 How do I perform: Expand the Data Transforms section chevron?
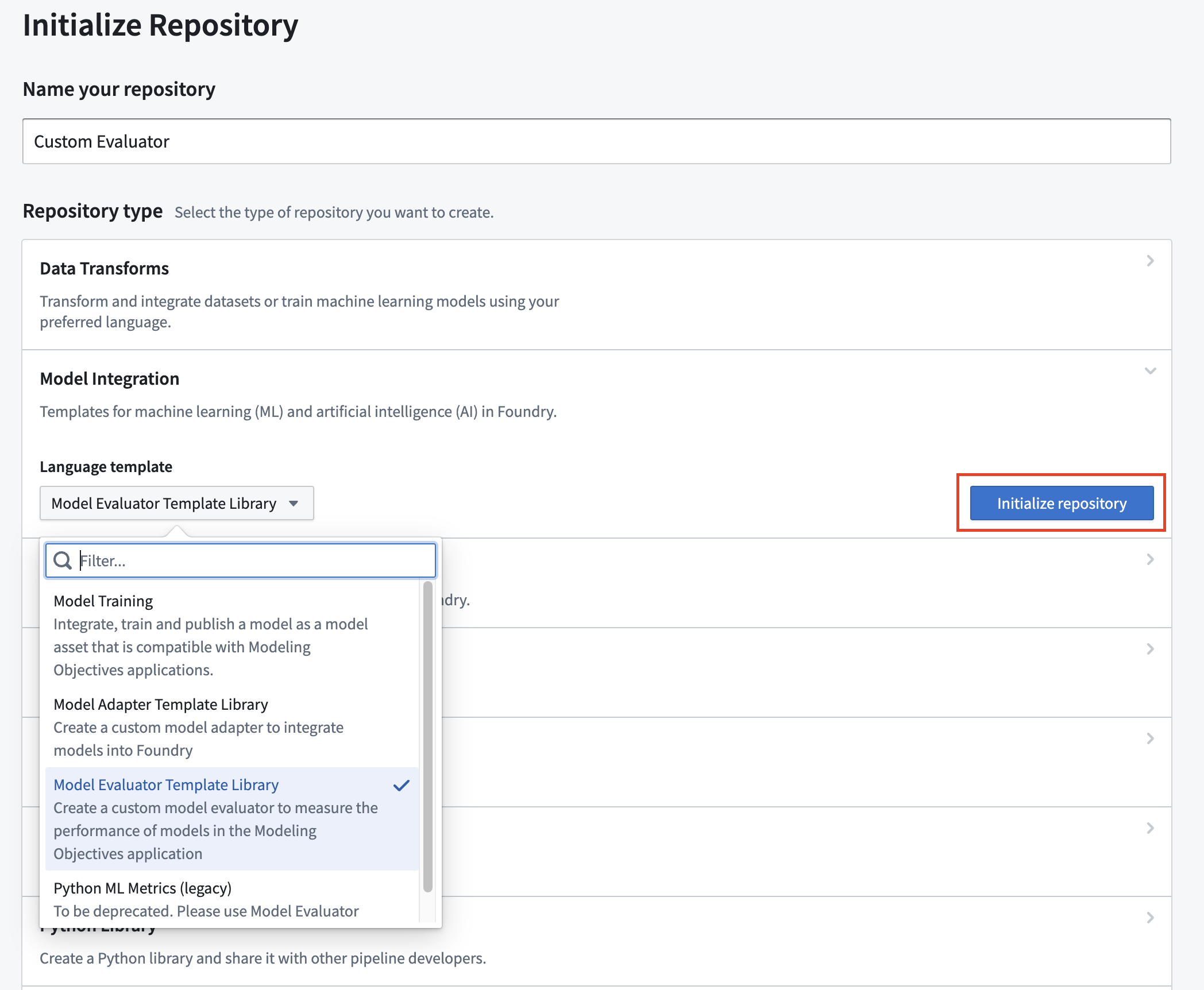1150,261
